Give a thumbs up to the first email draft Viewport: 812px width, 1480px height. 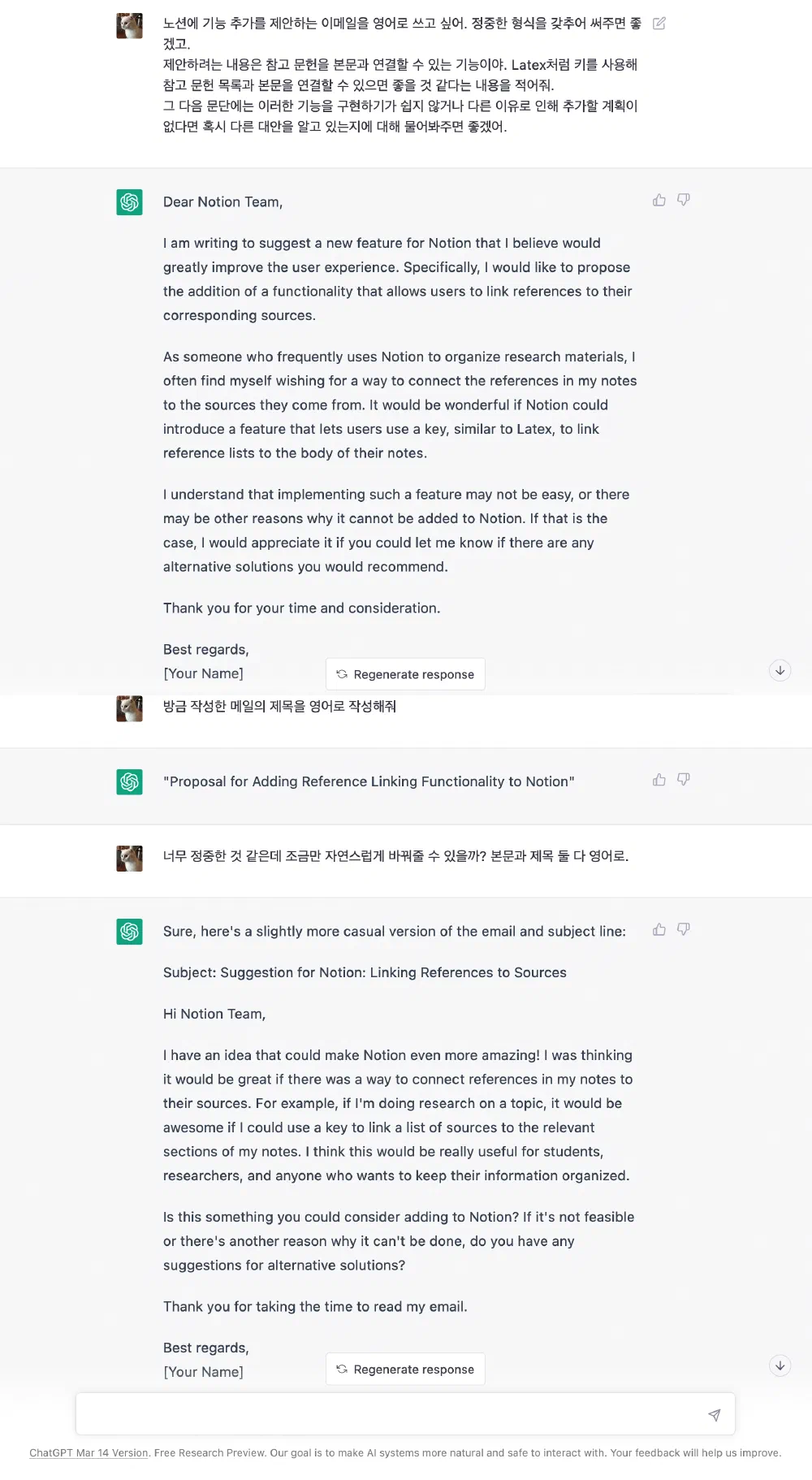659,199
